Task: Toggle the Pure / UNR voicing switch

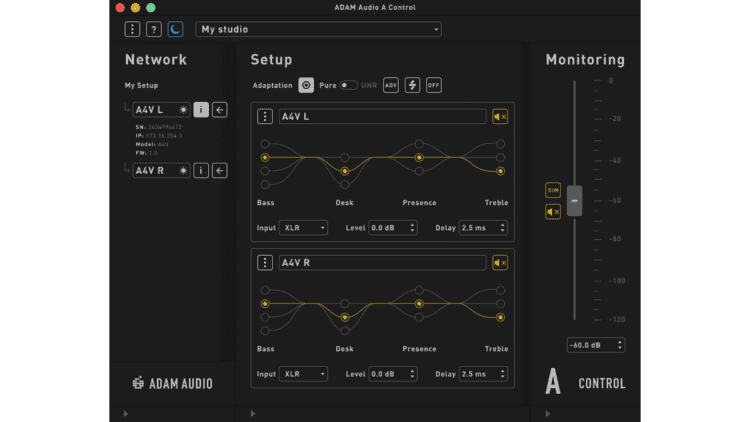Action: pos(348,85)
